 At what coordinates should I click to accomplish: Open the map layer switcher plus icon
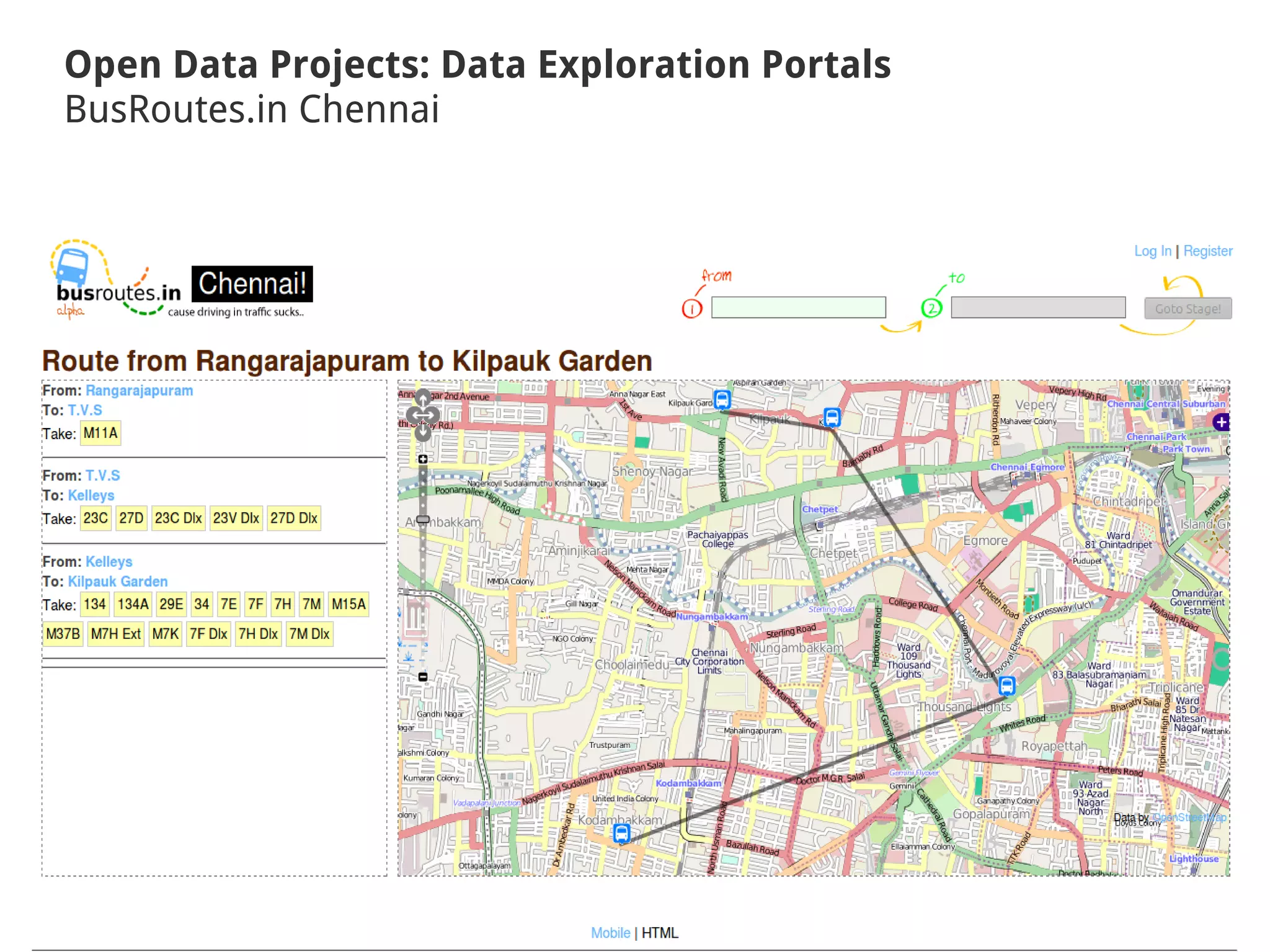click(1221, 422)
